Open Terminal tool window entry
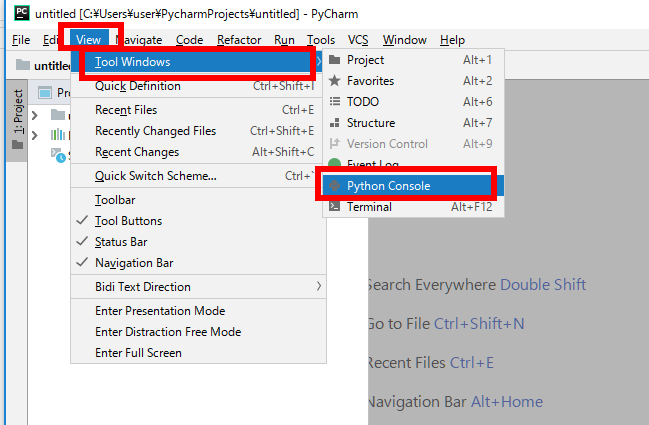649x425 pixels. (413, 206)
